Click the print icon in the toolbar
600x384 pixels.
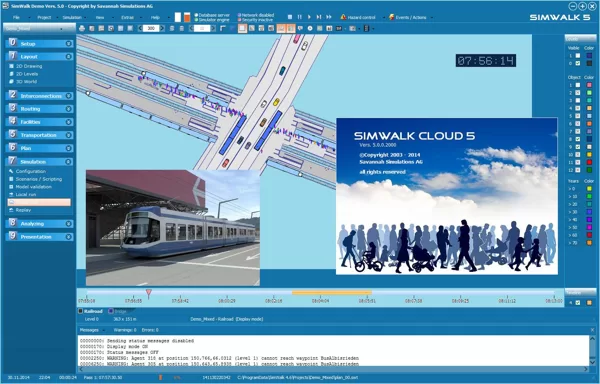click(x=82, y=28)
